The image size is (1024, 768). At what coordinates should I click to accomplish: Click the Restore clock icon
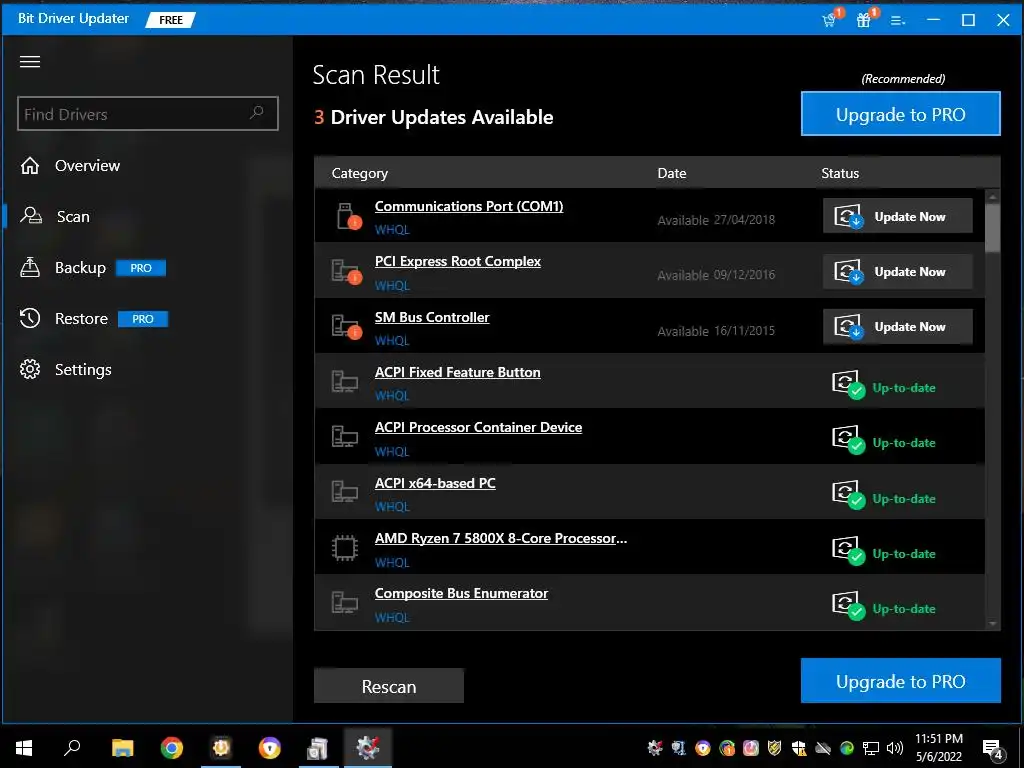tap(30, 318)
